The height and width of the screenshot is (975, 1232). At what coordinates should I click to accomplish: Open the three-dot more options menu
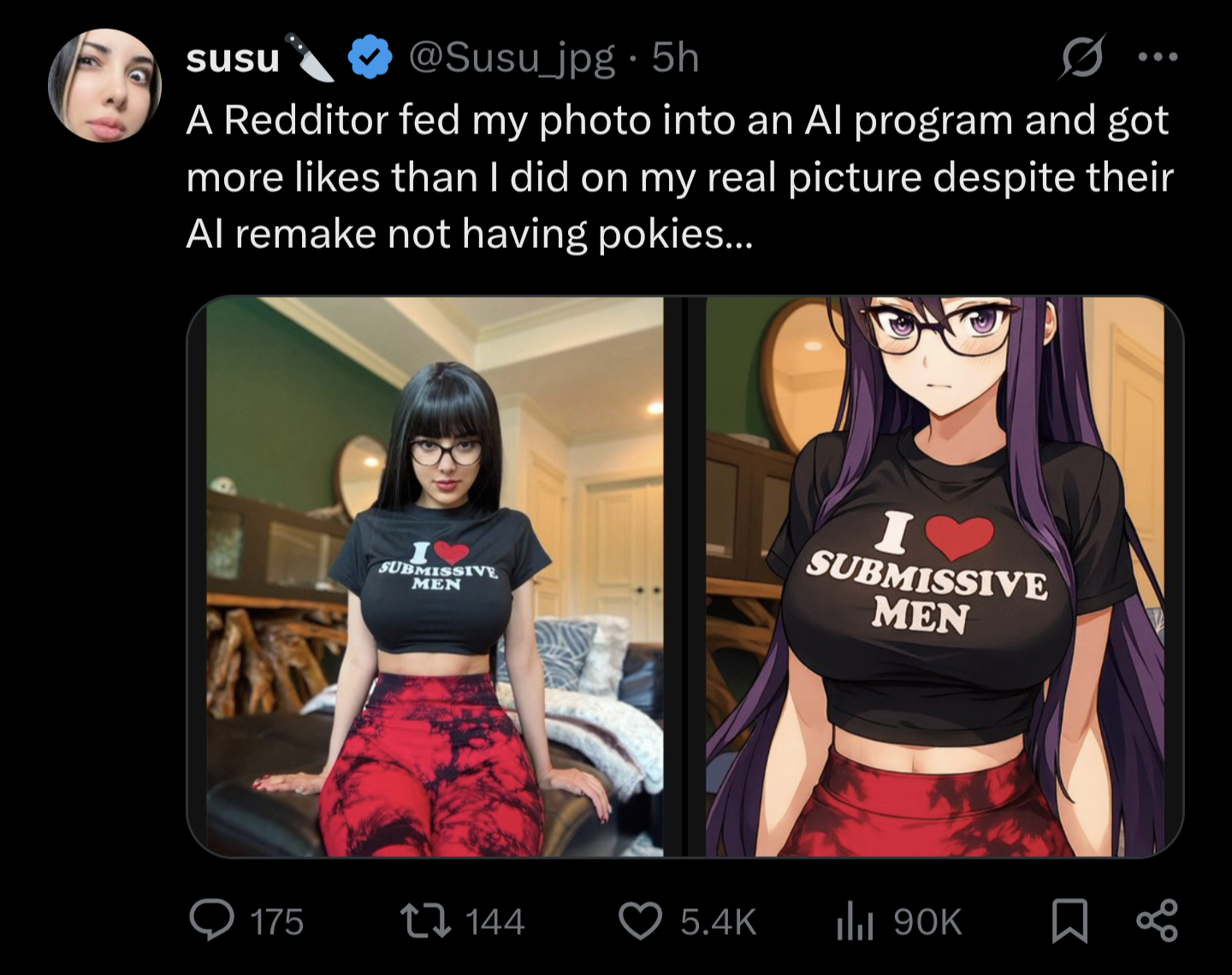(x=1158, y=57)
